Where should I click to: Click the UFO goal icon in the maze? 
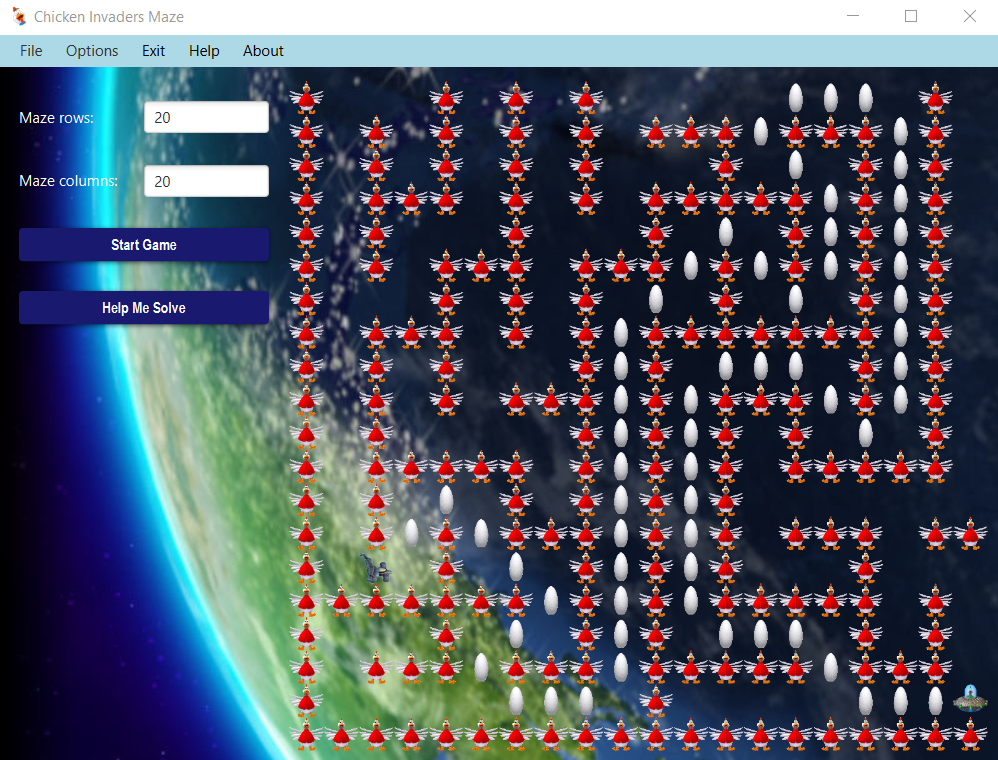pyautogui.click(x=969, y=698)
